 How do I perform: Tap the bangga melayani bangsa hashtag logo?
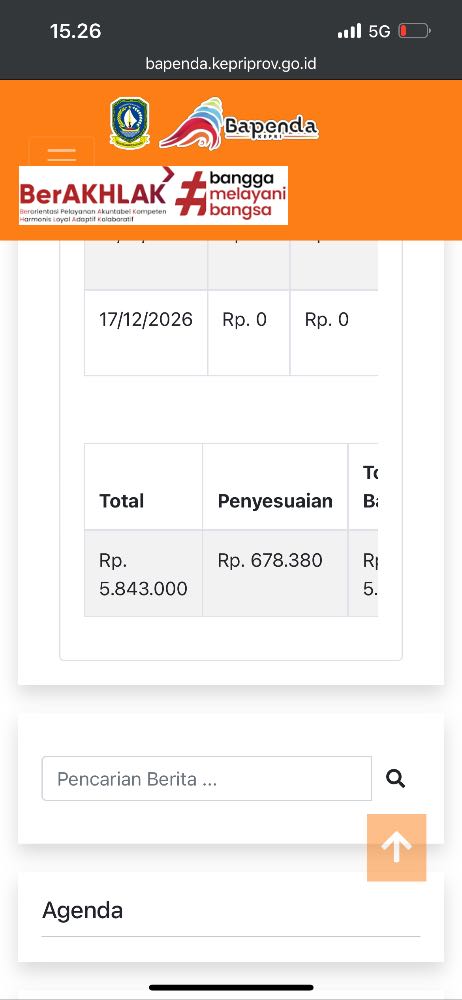coord(231,195)
